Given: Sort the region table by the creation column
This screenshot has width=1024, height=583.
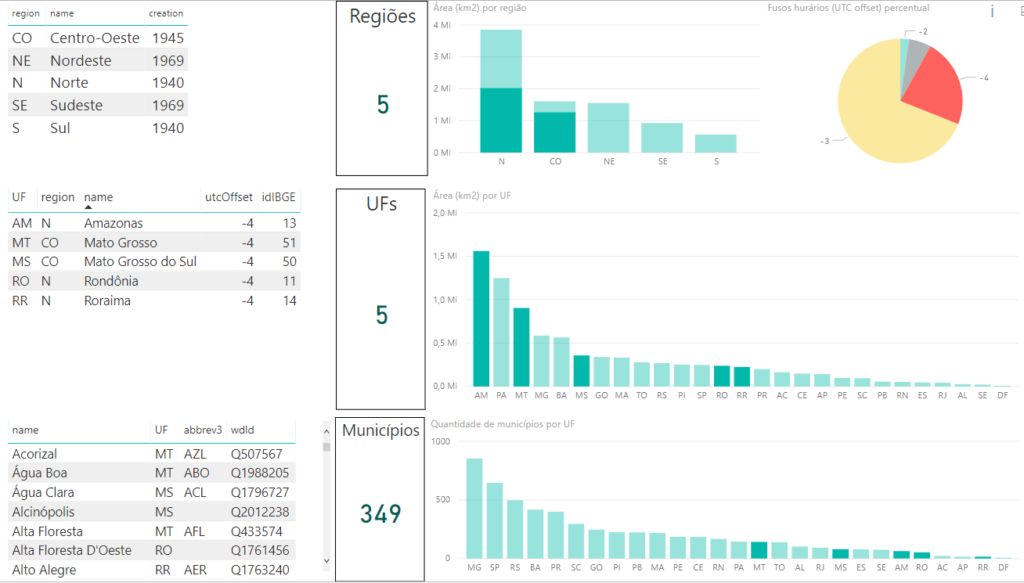Looking at the screenshot, I should tap(165, 14).
